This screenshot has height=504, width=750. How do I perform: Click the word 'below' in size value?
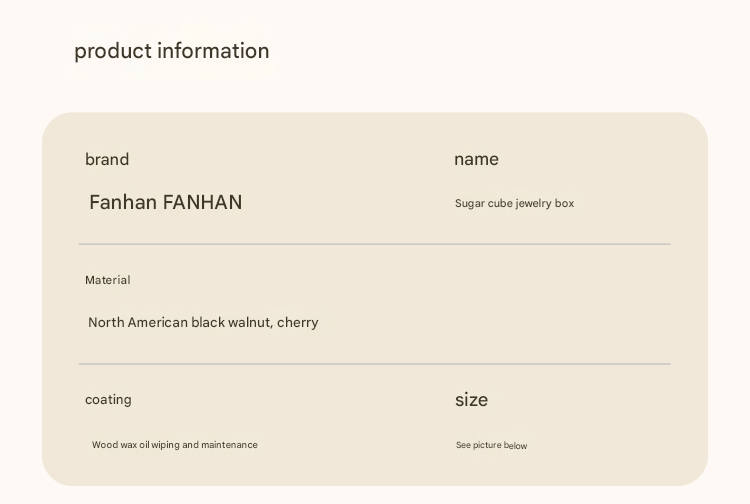tap(516, 445)
